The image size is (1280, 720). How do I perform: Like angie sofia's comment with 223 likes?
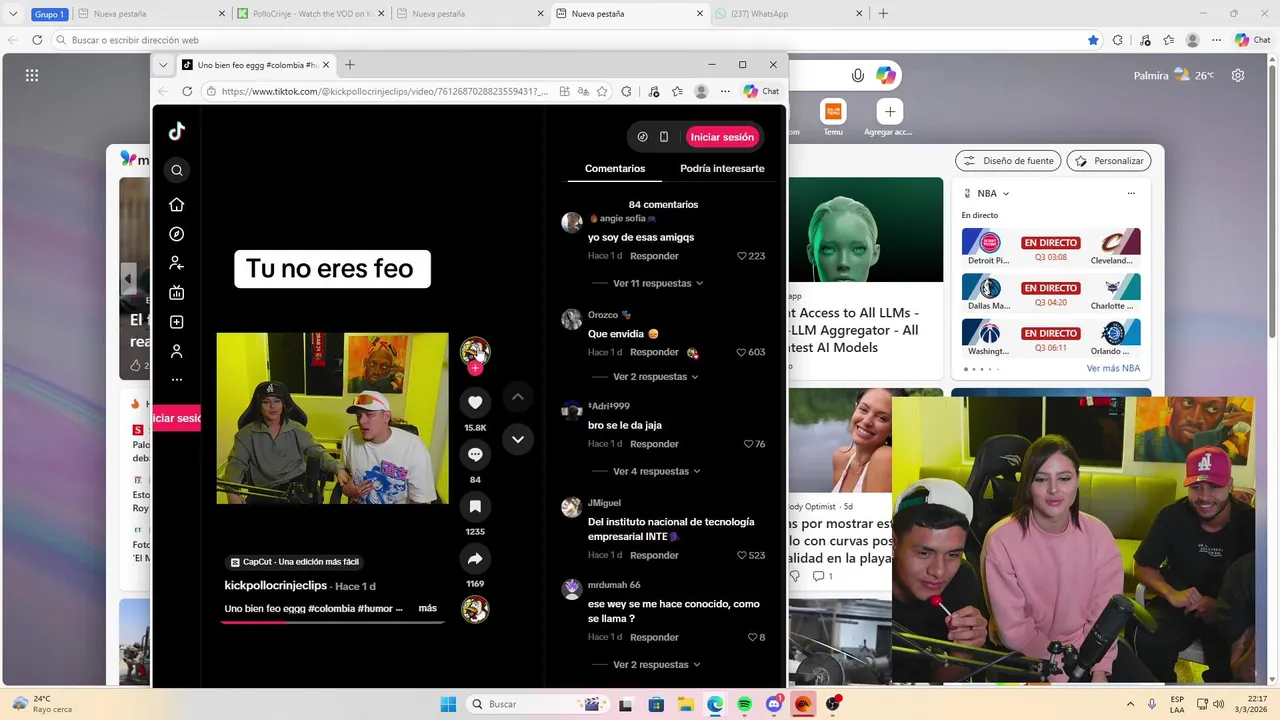(742, 256)
